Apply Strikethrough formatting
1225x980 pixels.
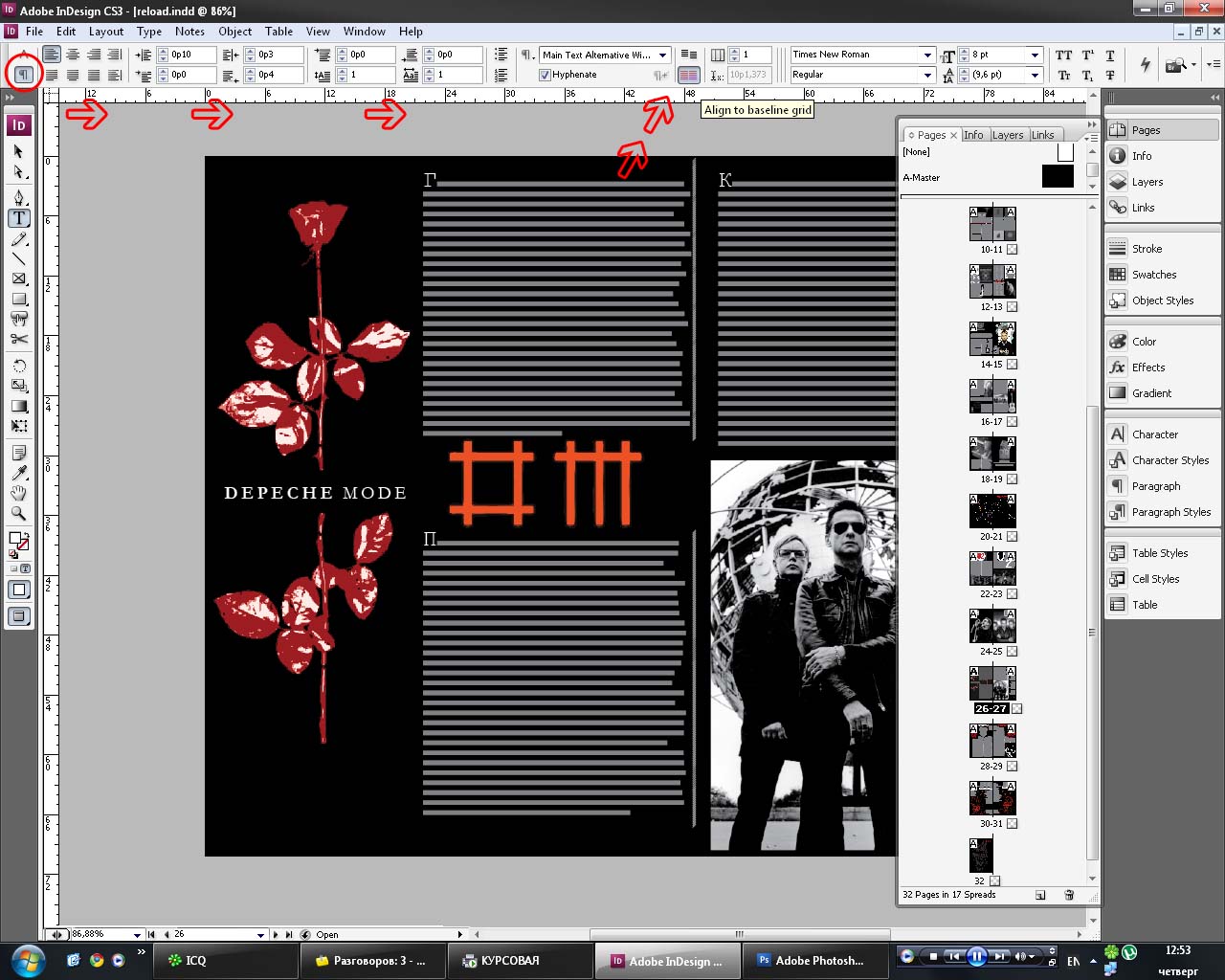pyautogui.click(x=1110, y=75)
